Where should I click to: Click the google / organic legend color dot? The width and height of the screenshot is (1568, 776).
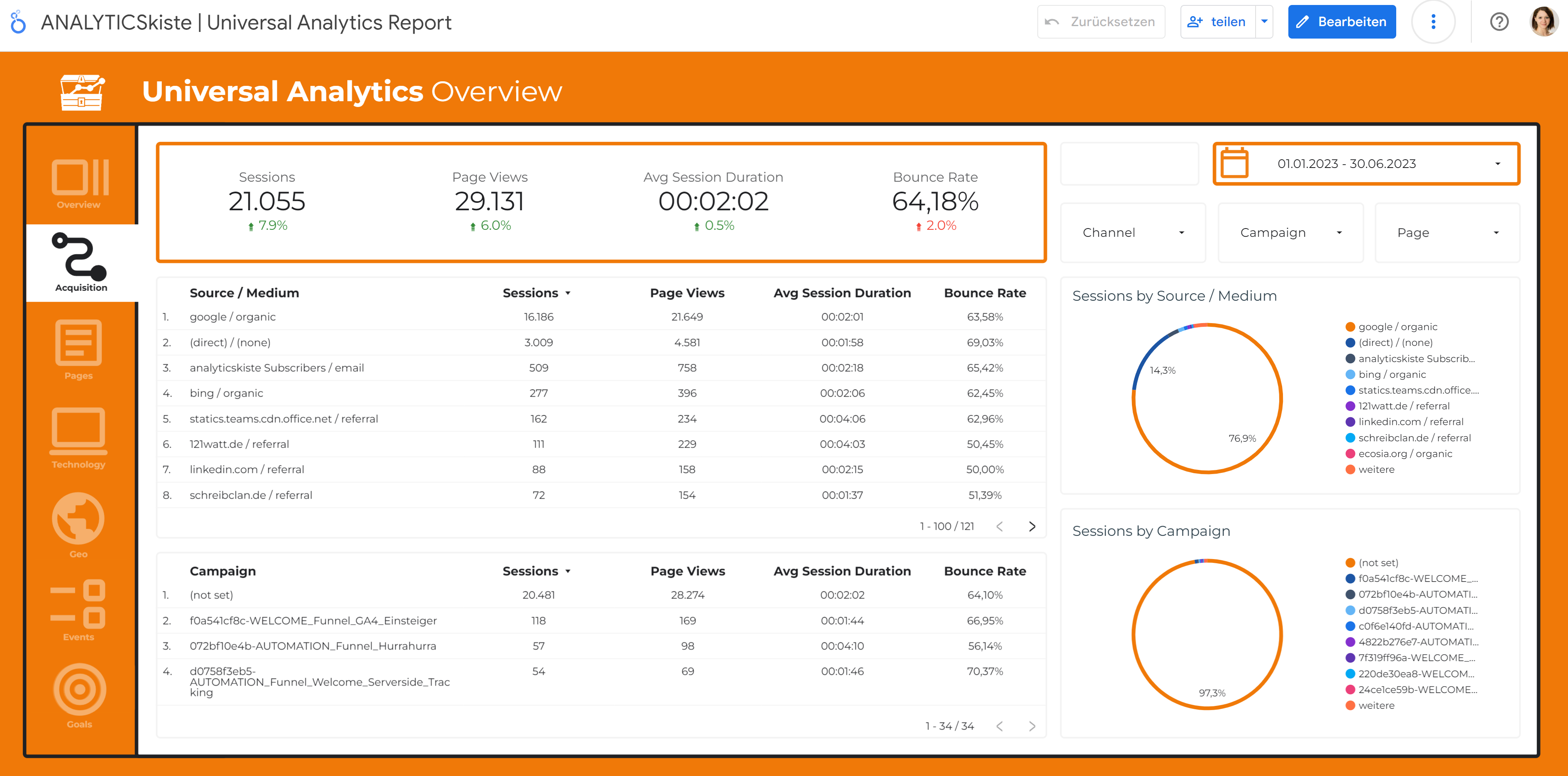click(x=1350, y=327)
